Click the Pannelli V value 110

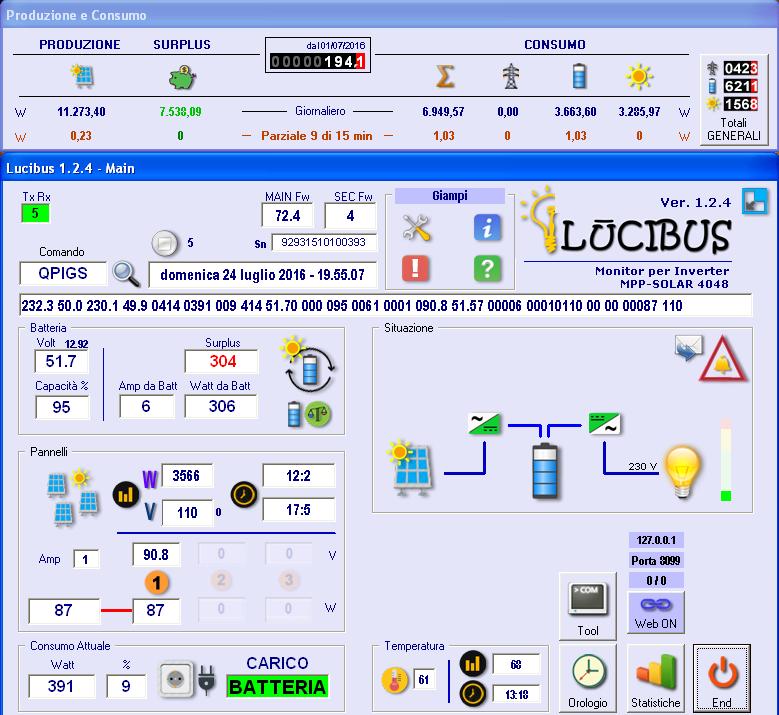coord(187,512)
